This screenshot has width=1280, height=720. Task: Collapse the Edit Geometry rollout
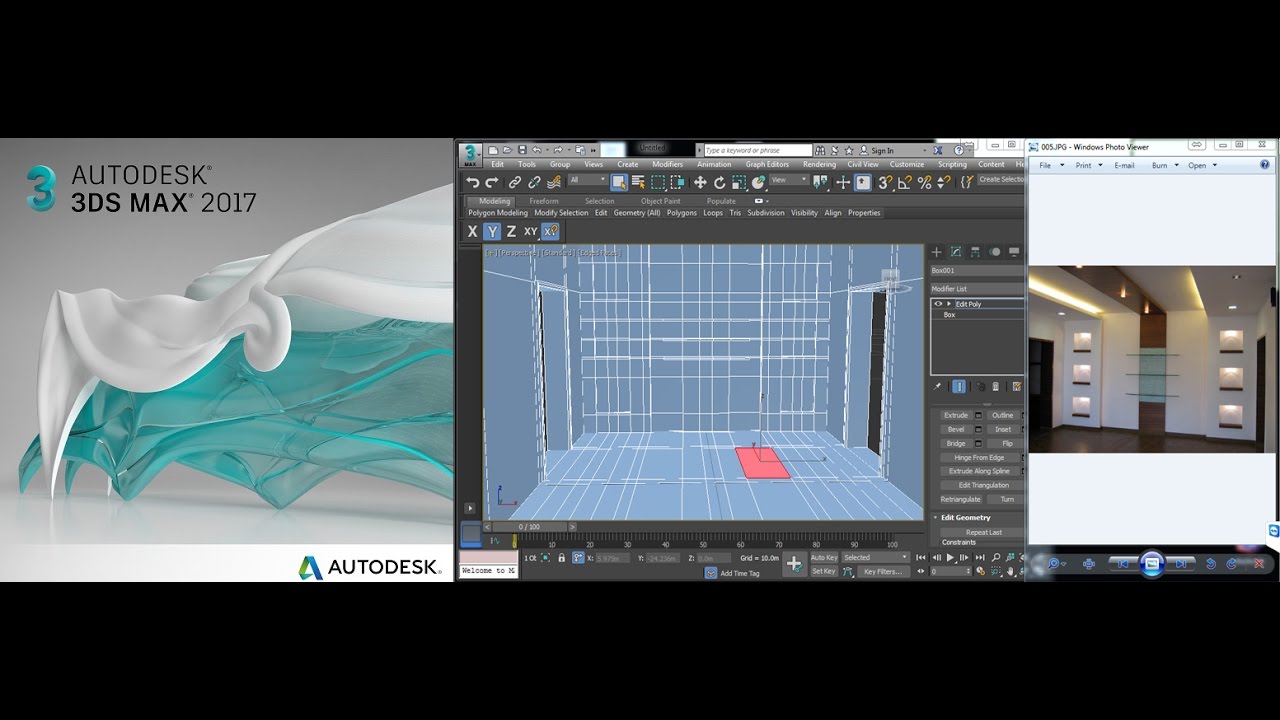(x=965, y=518)
